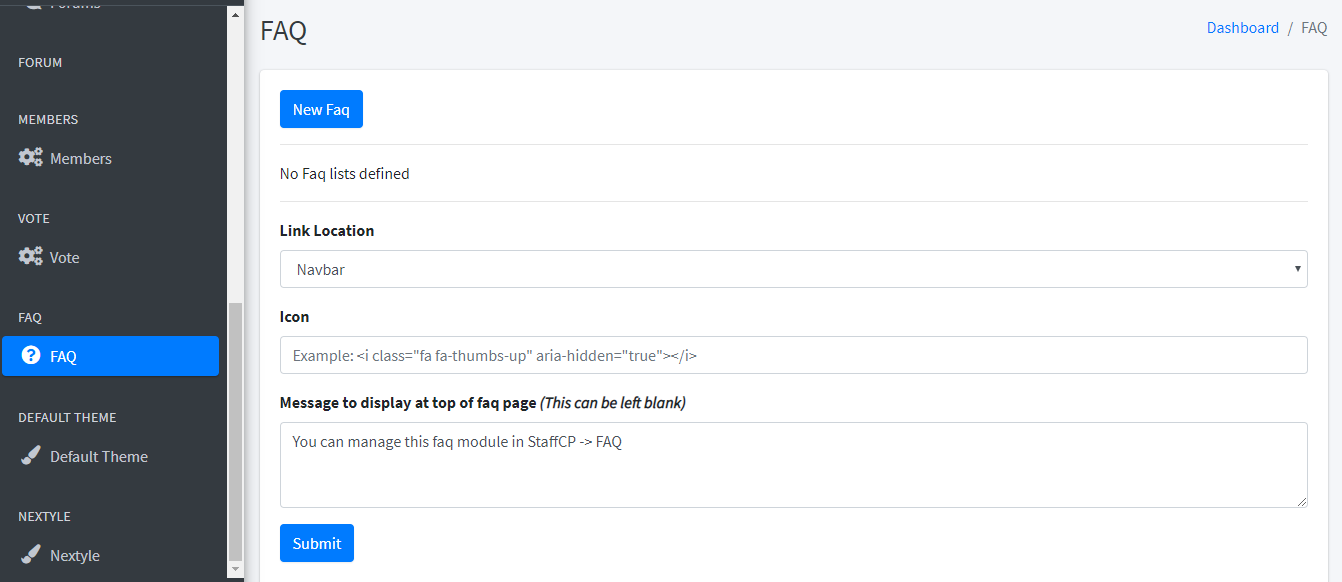
Task: Select the FAQ question mark icon
Action: coord(29,355)
